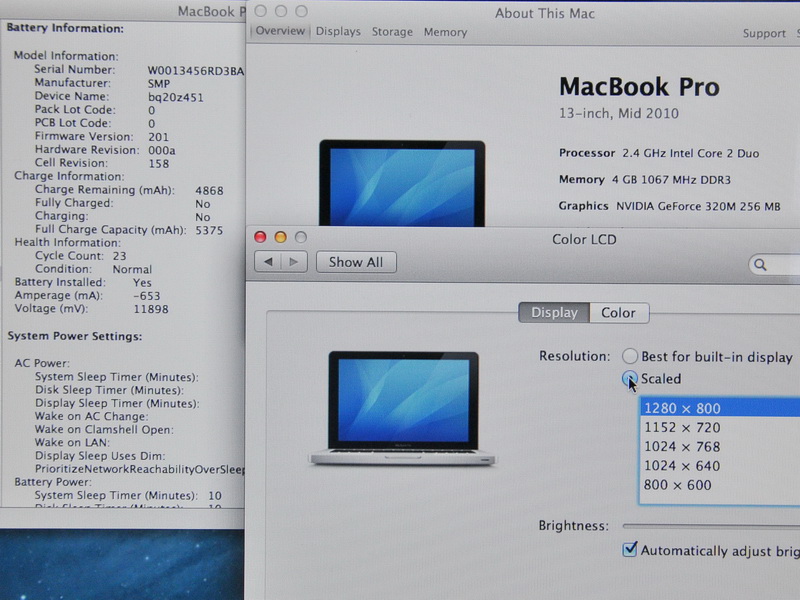Choose the 1024 × 640 resolution
Viewport: 800px width, 600px height.
(720, 466)
